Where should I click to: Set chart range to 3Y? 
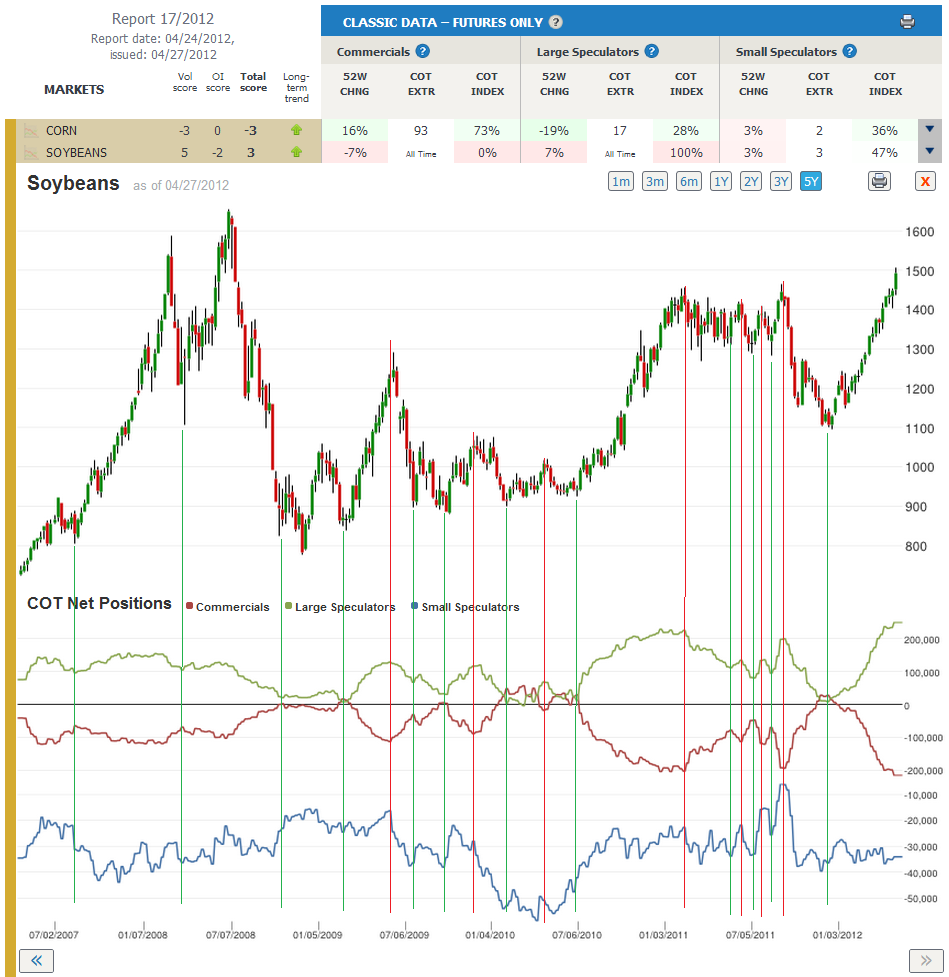click(x=781, y=181)
